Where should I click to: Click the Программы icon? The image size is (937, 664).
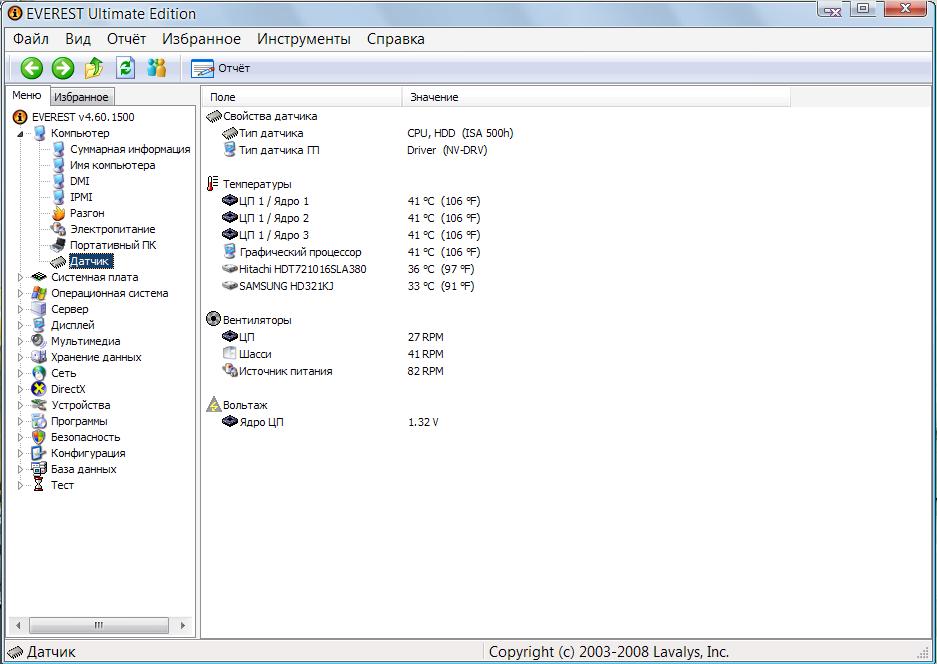[x=39, y=421]
